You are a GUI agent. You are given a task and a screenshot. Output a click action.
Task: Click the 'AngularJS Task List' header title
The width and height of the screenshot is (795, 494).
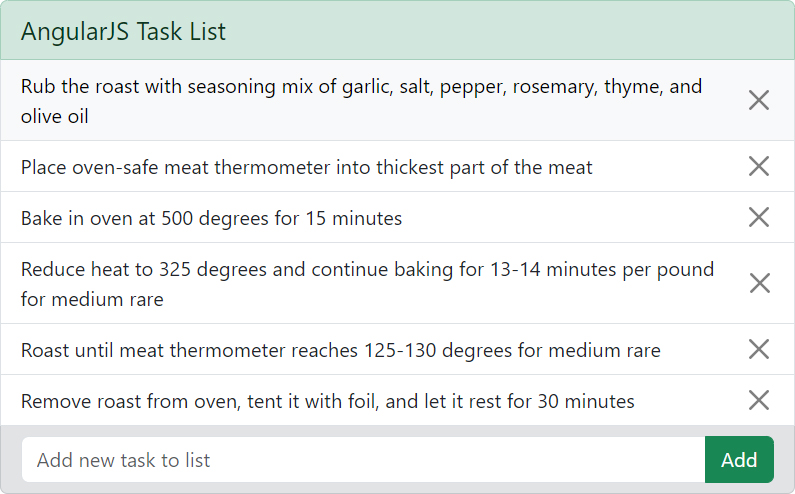pyautogui.click(x=124, y=31)
